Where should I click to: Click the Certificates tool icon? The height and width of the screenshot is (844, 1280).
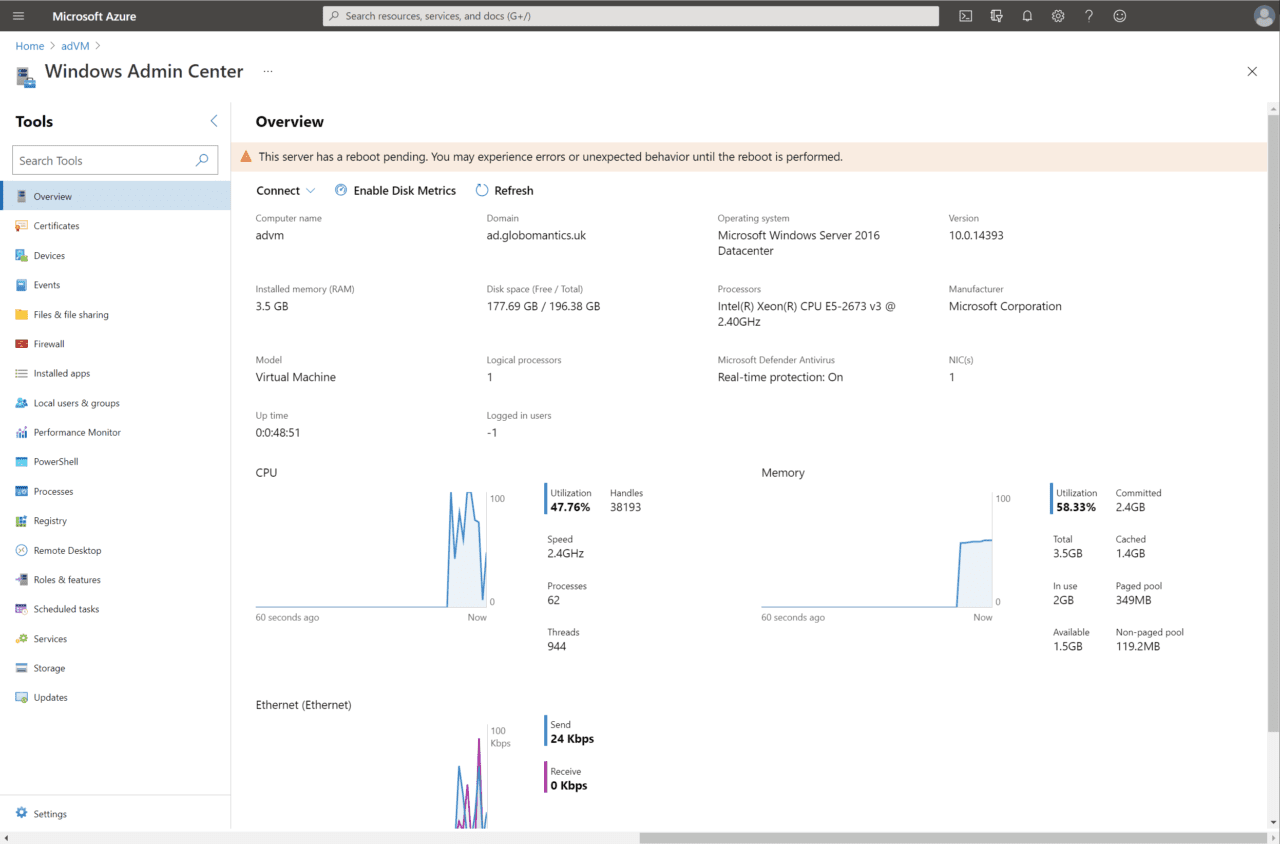(22, 226)
